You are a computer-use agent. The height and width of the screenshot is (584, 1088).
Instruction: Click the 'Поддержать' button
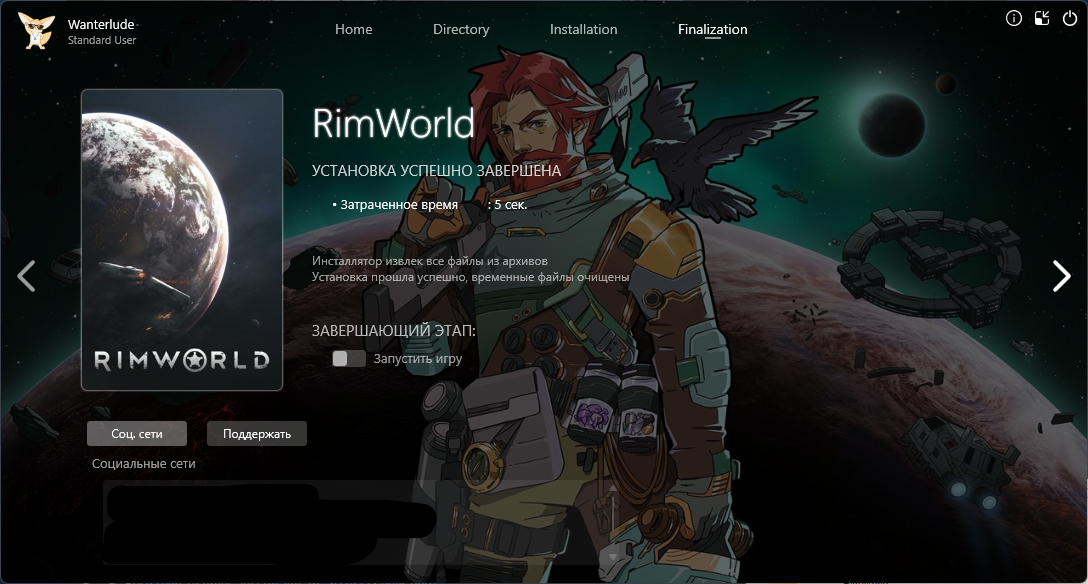pyautogui.click(x=257, y=433)
